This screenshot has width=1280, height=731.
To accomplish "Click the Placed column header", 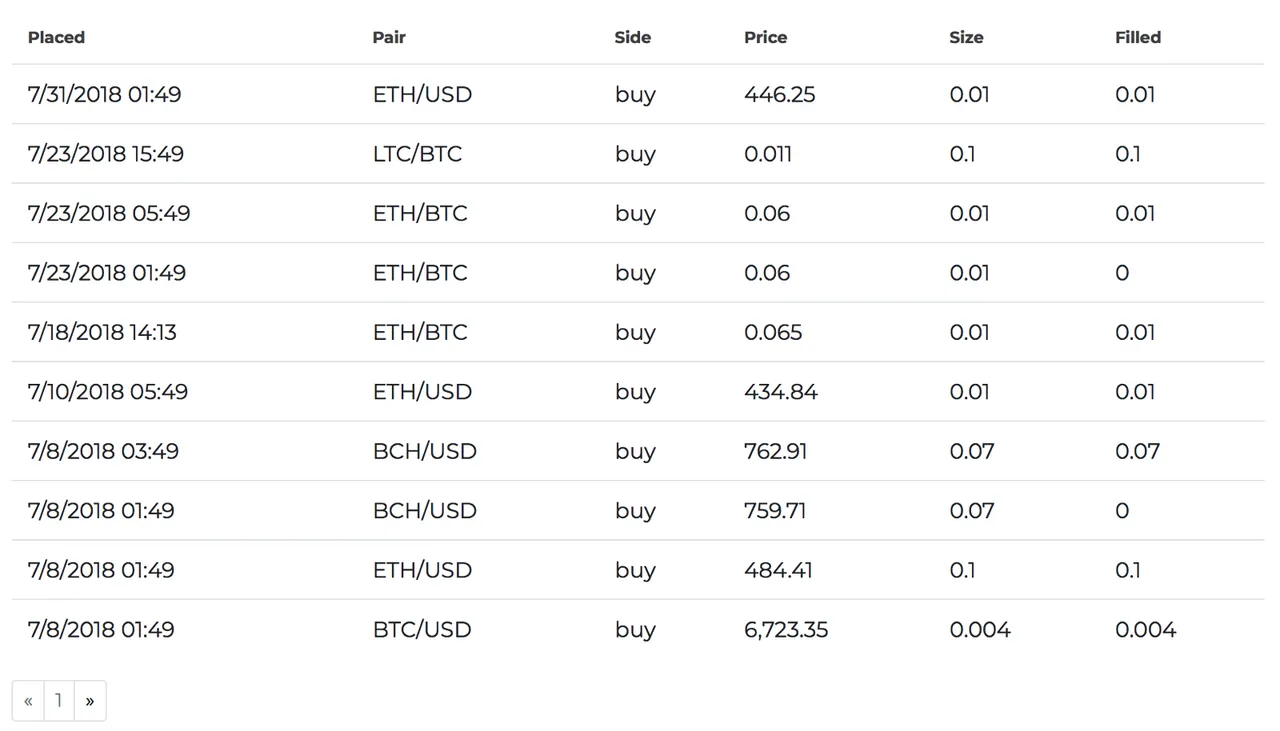I will coord(56,37).
